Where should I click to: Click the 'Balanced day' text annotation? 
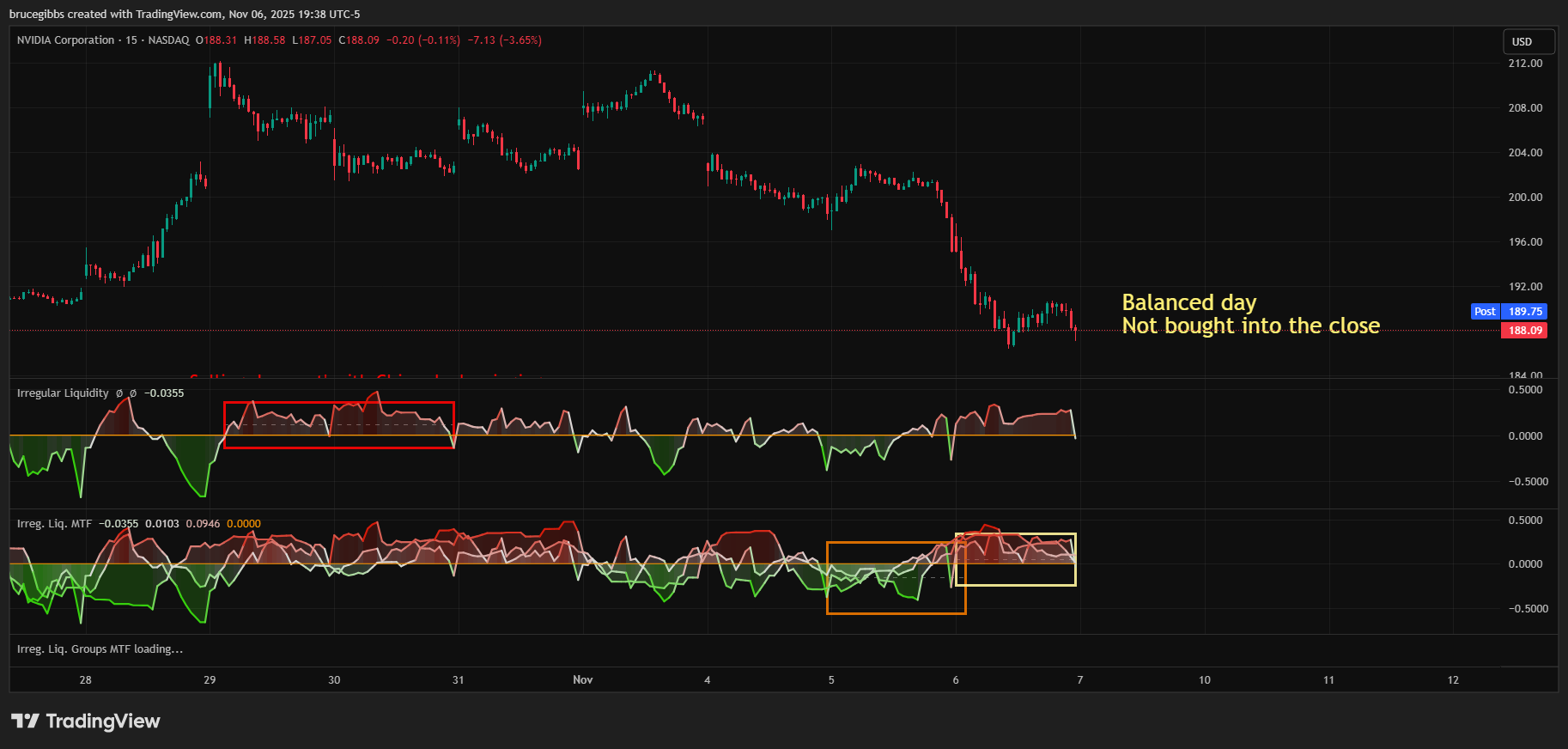(1188, 302)
